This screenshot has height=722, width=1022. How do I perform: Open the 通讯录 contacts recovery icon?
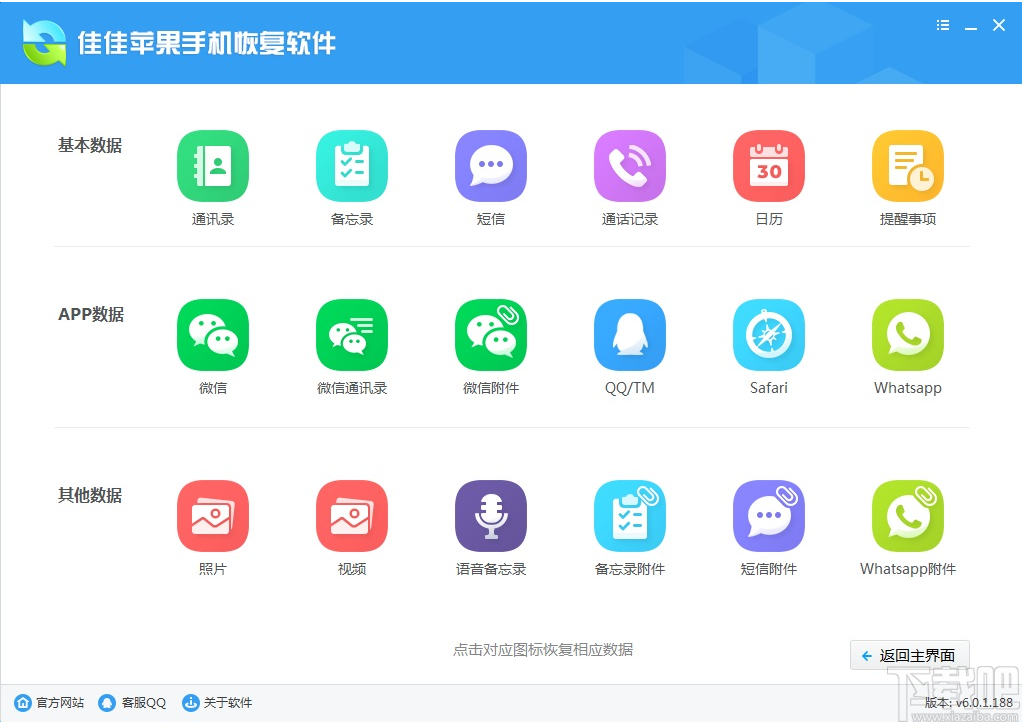tap(212, 166)
